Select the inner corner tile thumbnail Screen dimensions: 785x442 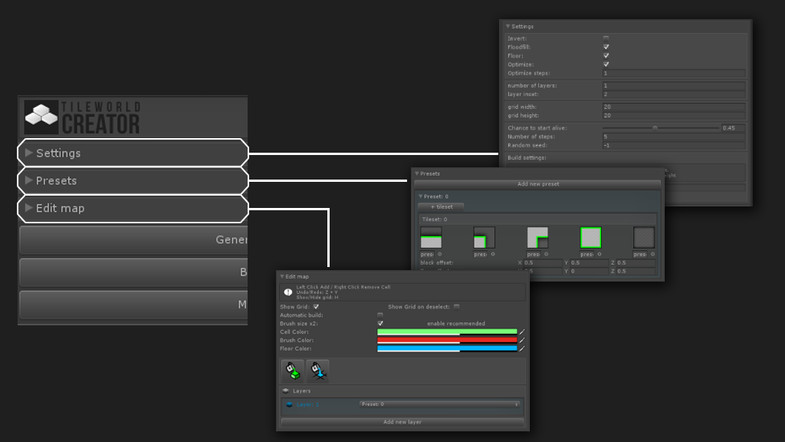click(538, 238)
